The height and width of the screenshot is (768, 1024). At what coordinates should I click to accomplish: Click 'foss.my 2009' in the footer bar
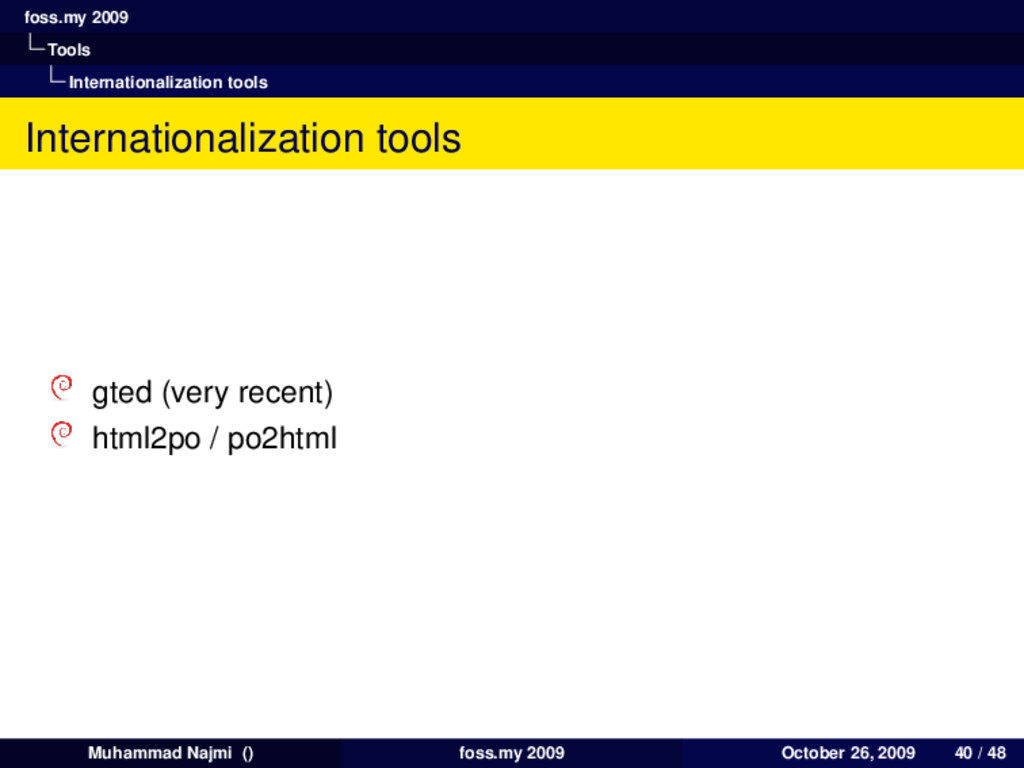511,753
